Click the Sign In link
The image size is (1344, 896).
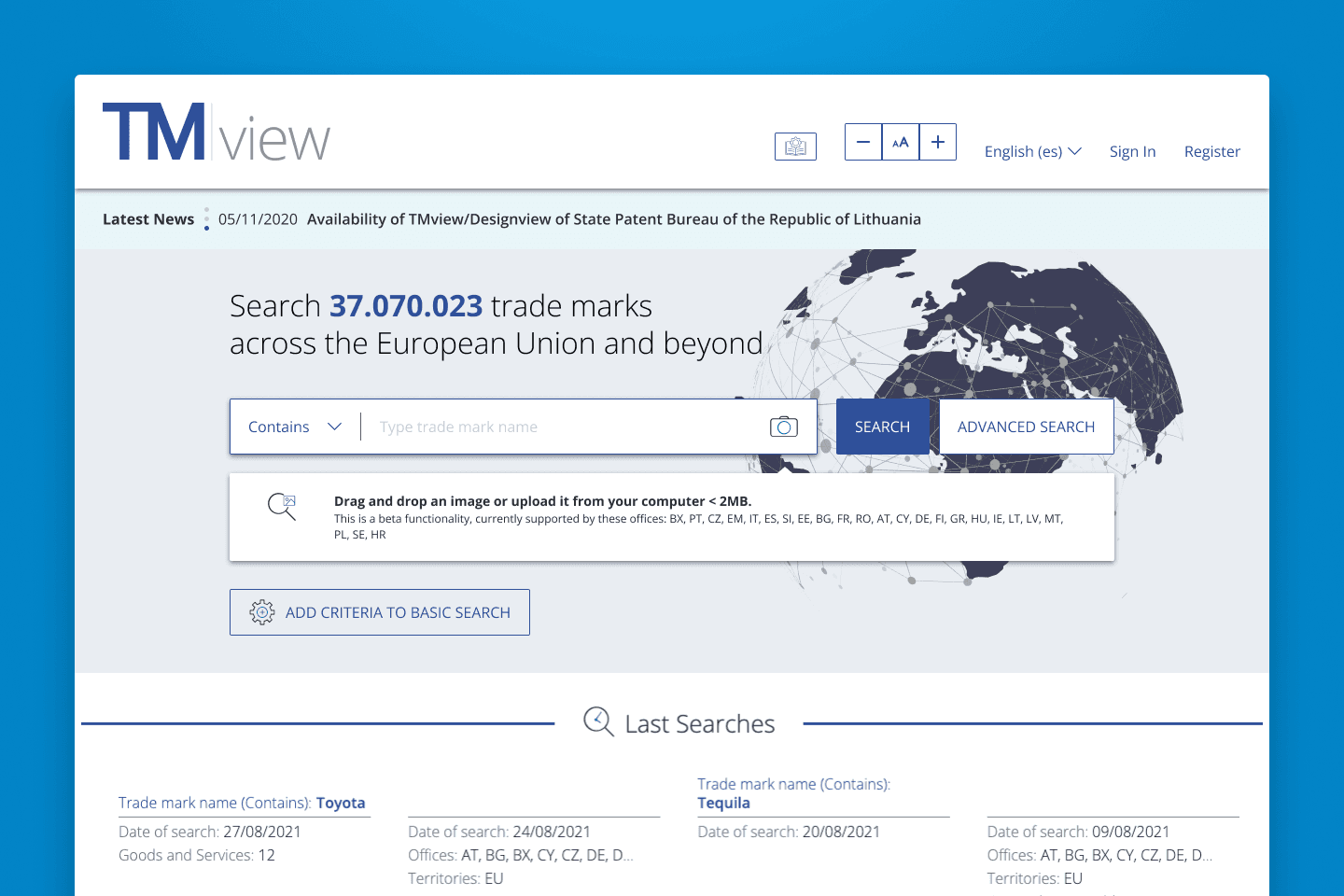pyautogui.click(x=1132, y=151)
